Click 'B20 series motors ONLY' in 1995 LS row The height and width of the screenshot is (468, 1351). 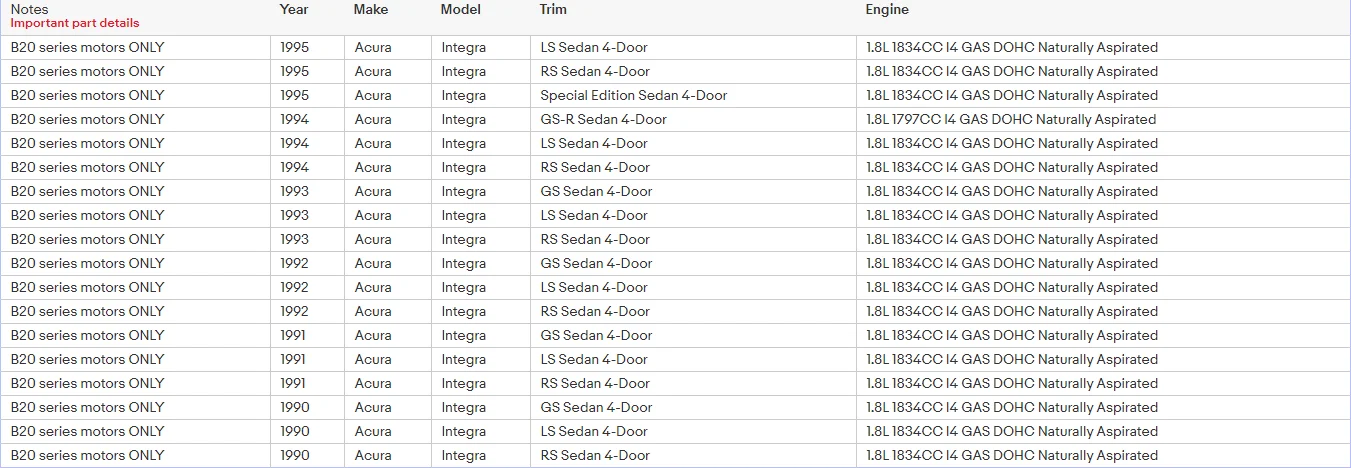pos(87,47)
